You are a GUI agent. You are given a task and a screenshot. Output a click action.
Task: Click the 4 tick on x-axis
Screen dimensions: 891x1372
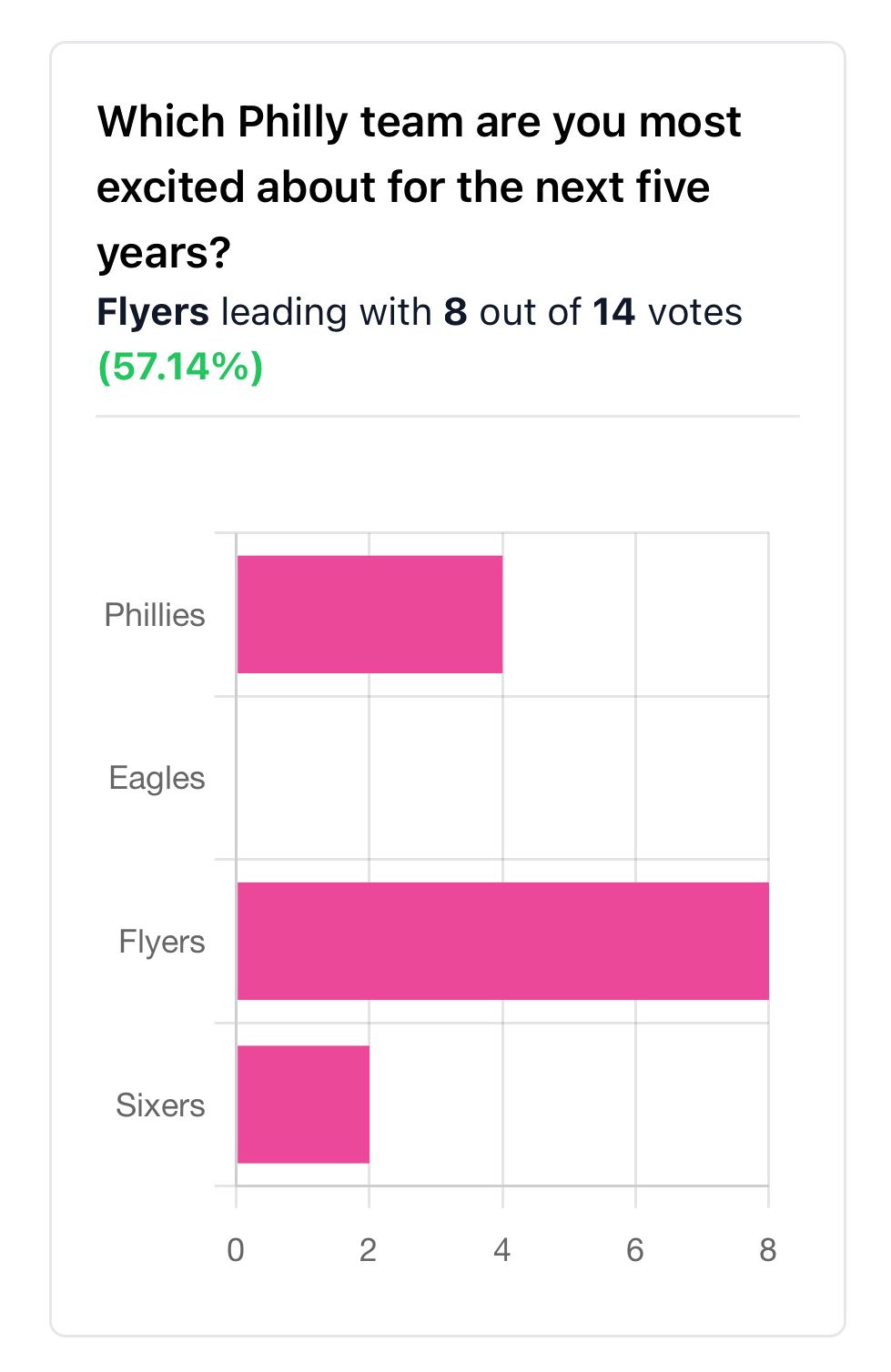click(501, 1250)
